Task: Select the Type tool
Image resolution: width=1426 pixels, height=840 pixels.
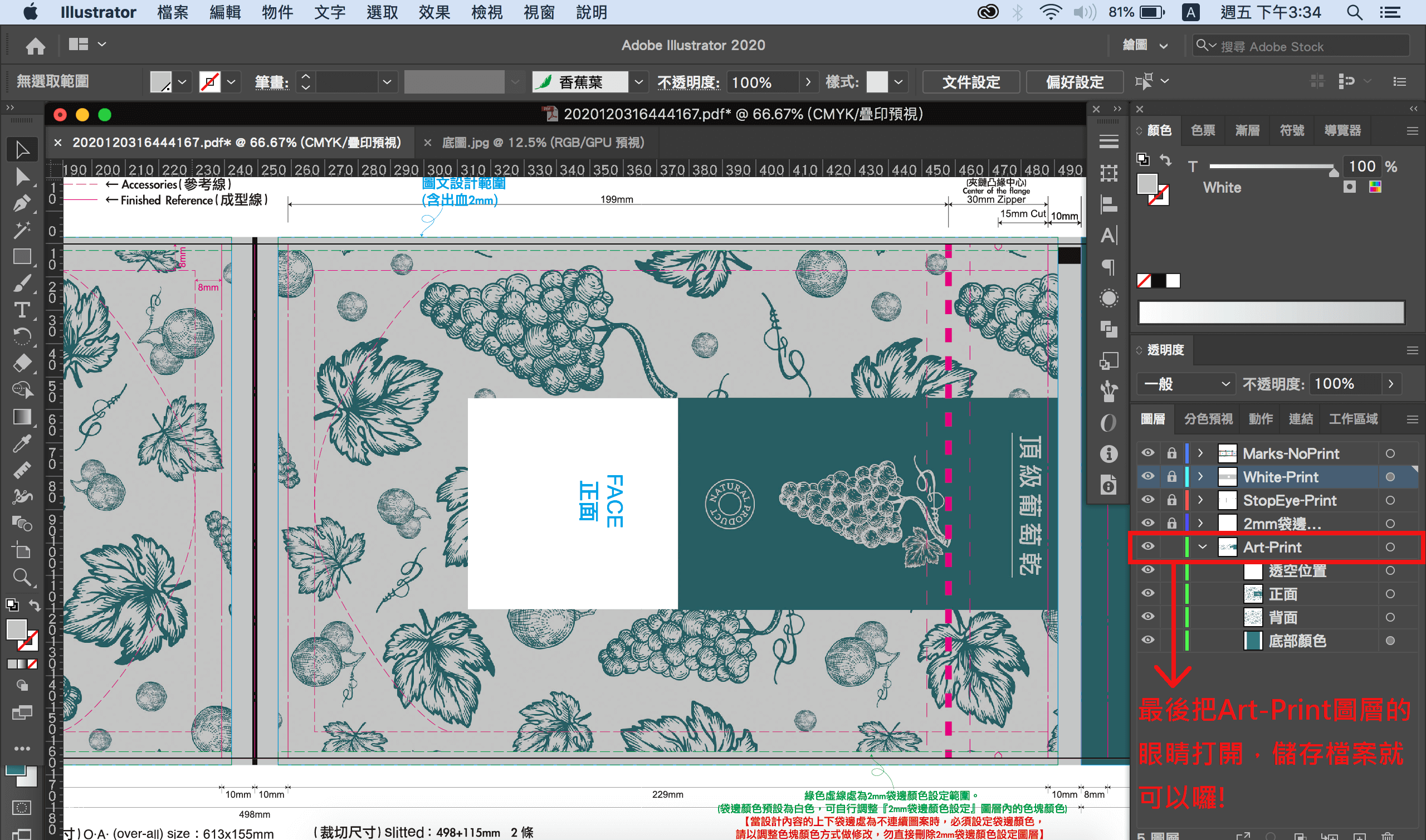Action: coord(22,310)
